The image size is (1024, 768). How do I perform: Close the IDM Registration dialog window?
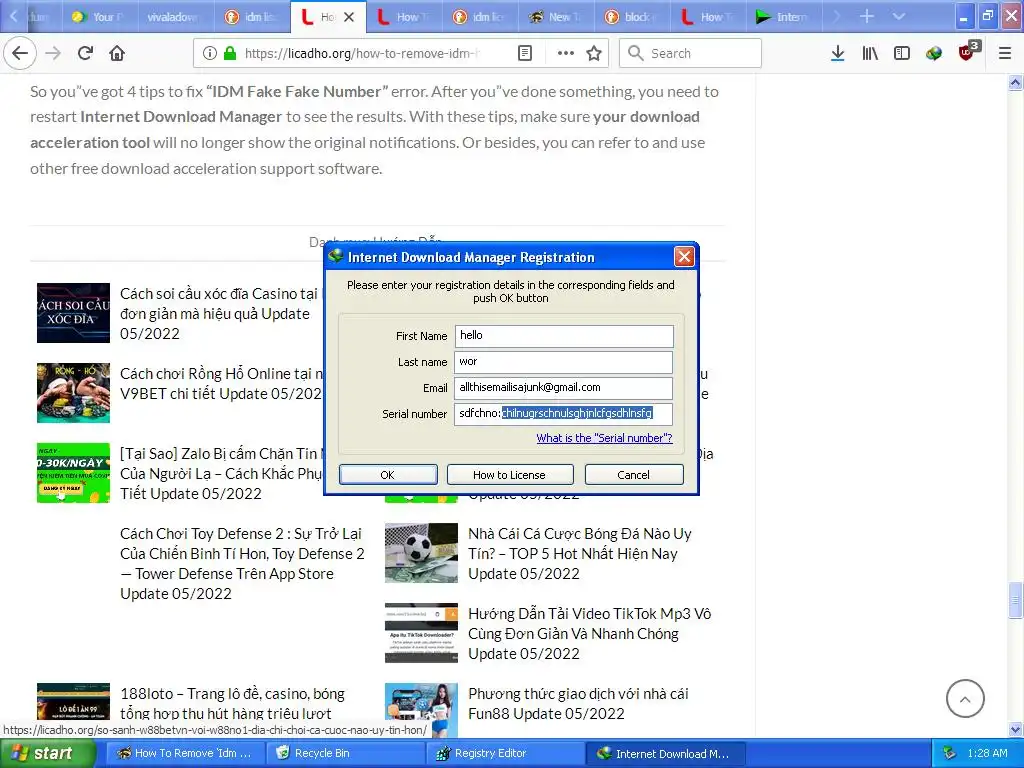pos(684,257)
